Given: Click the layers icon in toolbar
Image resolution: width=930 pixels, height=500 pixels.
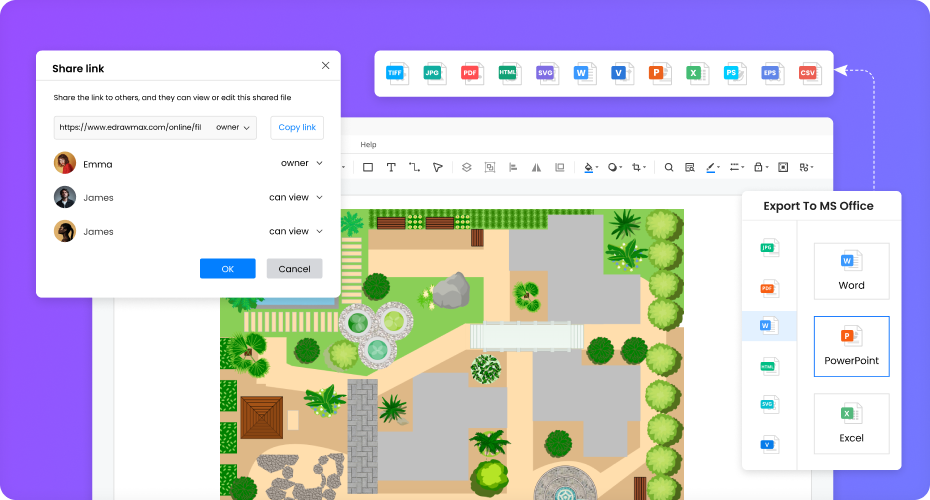Looking at the screenshot, I should 466,167.
